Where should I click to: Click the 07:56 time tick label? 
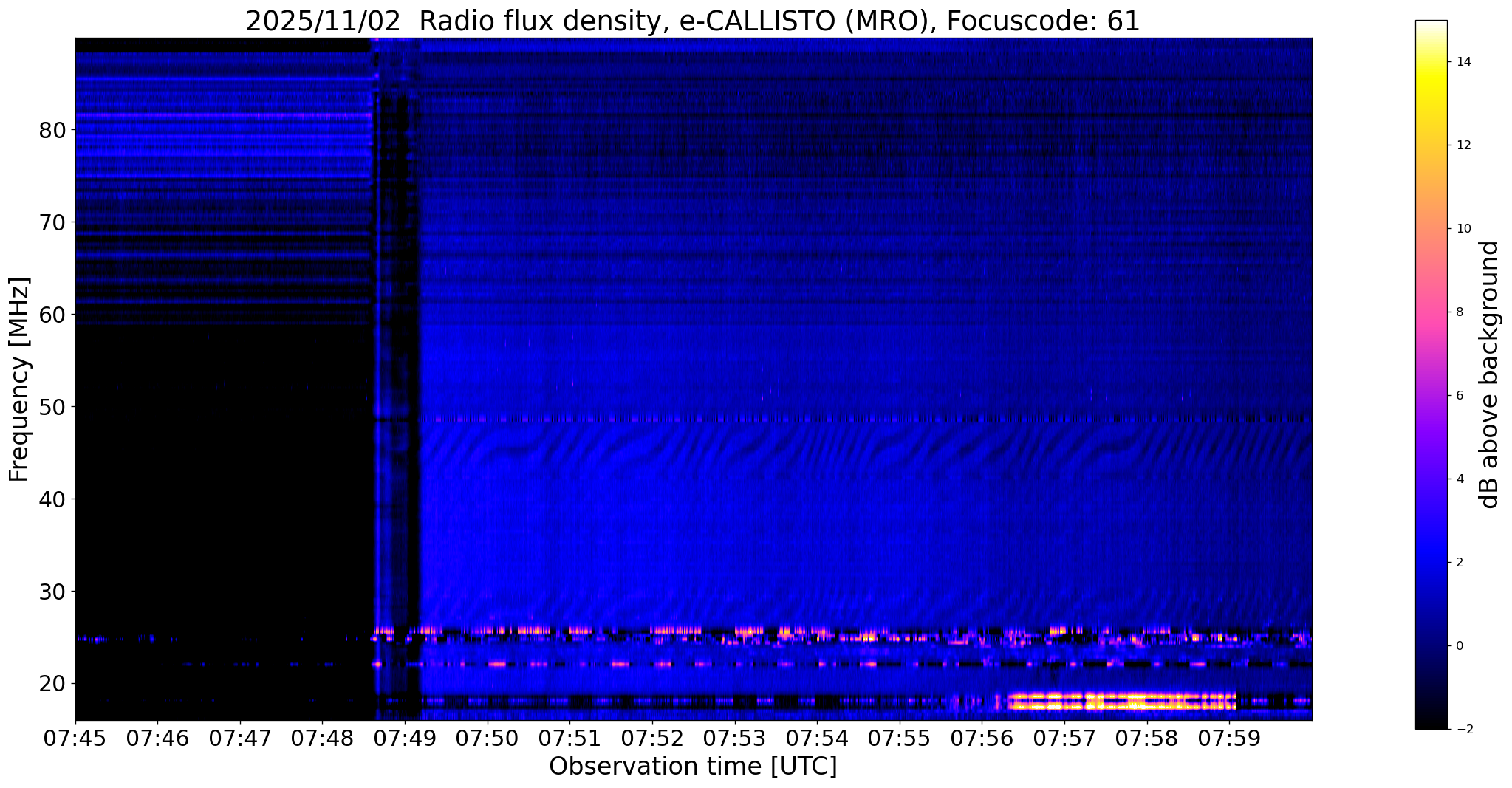pos(982,738)
